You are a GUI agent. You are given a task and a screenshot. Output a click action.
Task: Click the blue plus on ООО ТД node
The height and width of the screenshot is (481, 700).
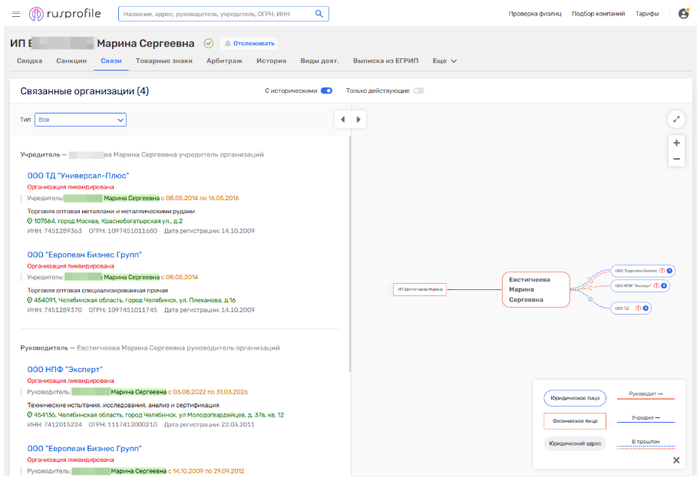tap(646, 308)
